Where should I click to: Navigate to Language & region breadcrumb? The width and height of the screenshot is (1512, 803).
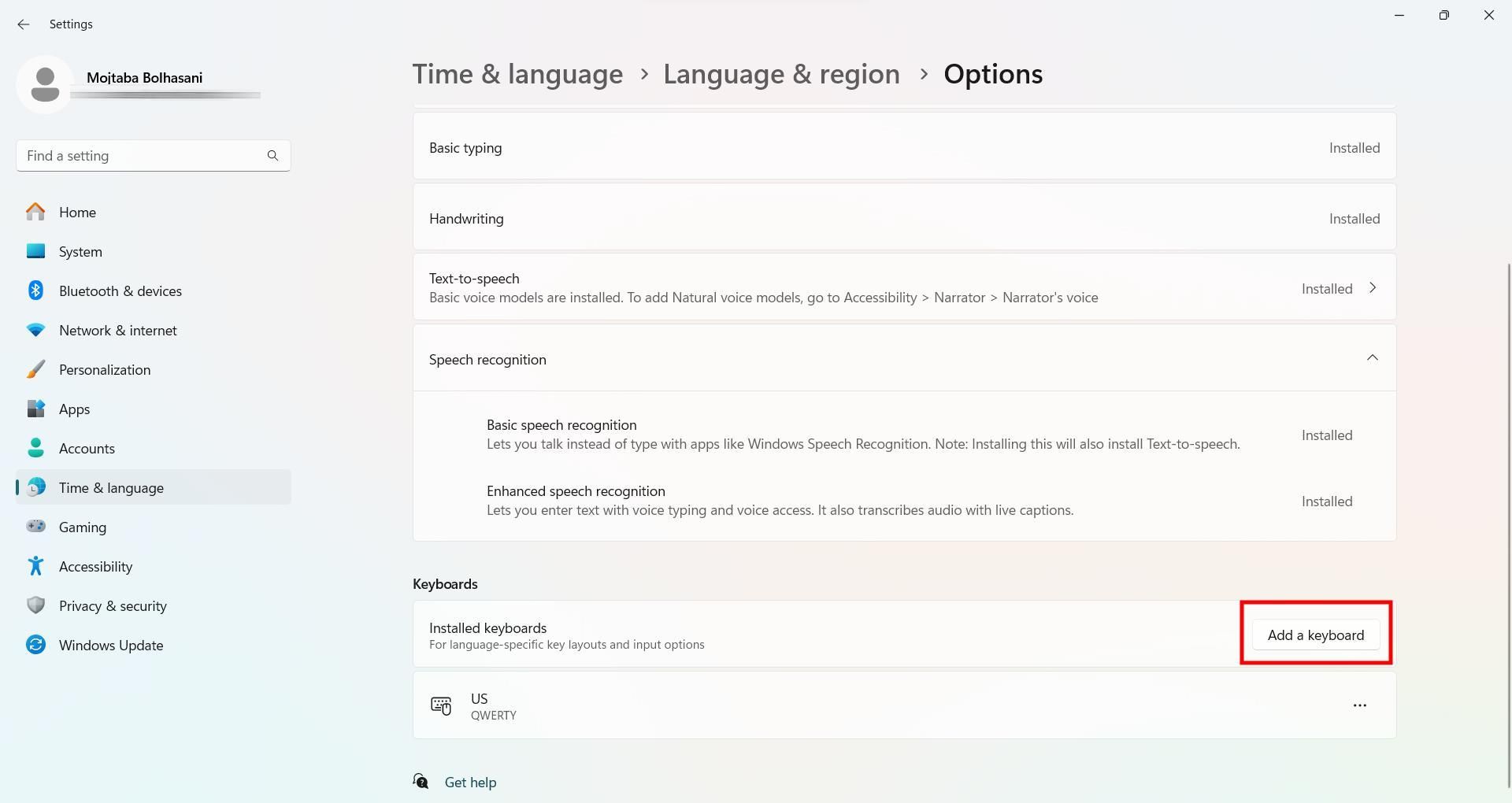(780, 74)
